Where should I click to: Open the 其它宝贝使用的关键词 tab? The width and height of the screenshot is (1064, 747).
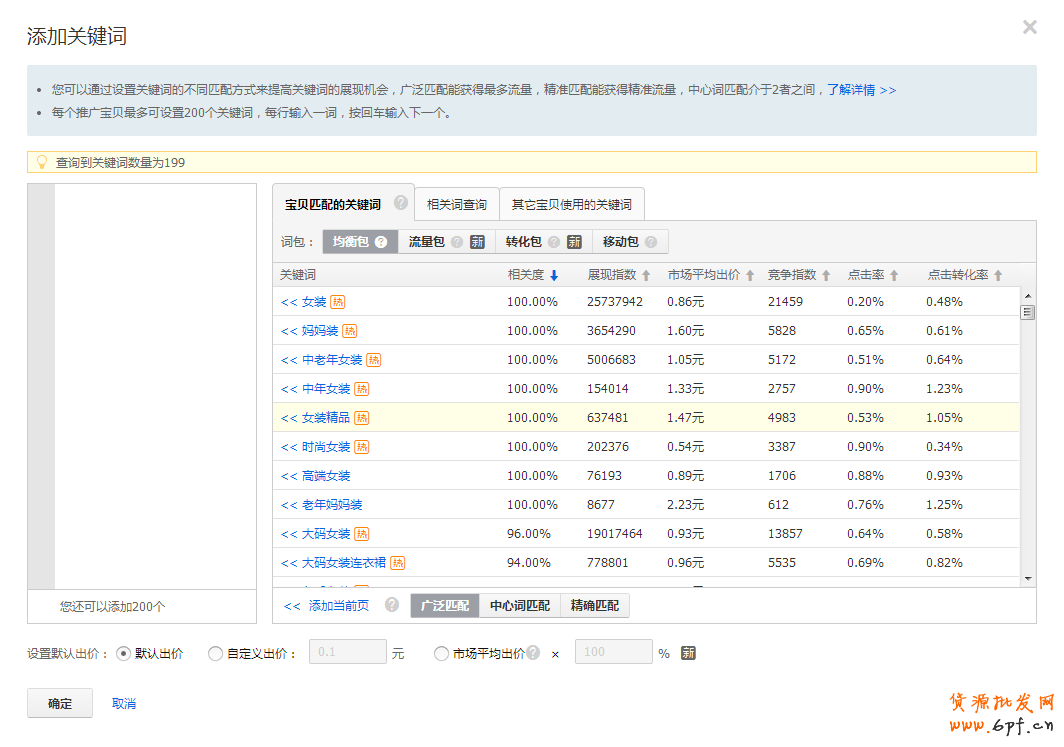point(571,205)
